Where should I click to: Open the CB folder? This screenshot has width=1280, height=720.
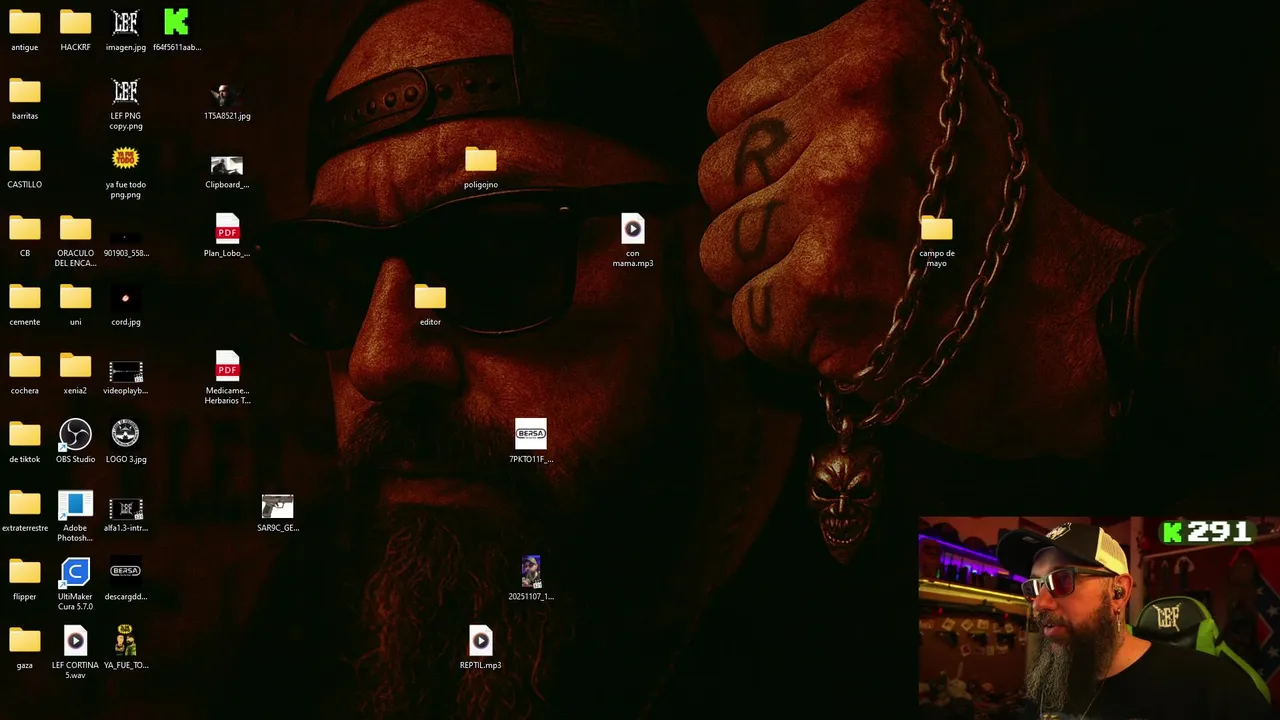pyautogui.click(x=25, y=229)
